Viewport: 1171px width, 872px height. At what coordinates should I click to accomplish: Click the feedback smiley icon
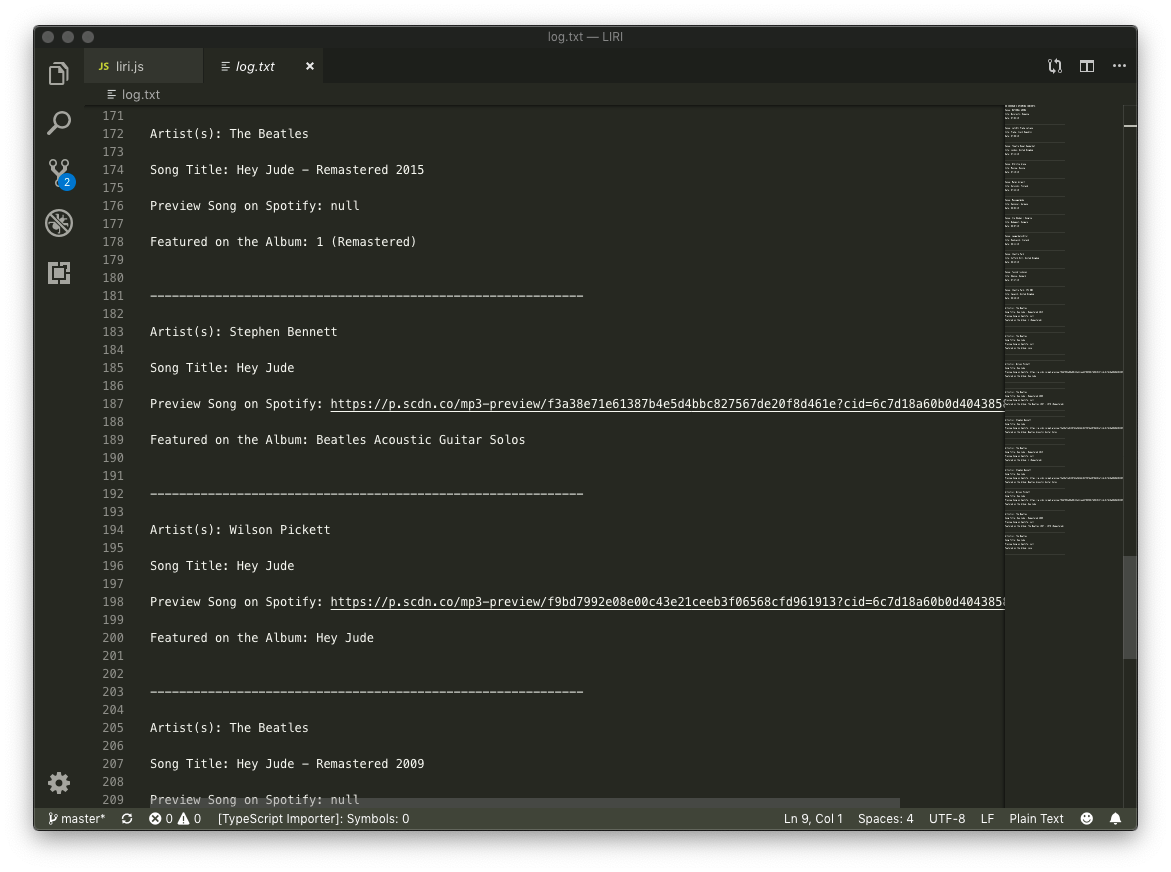1087,819
